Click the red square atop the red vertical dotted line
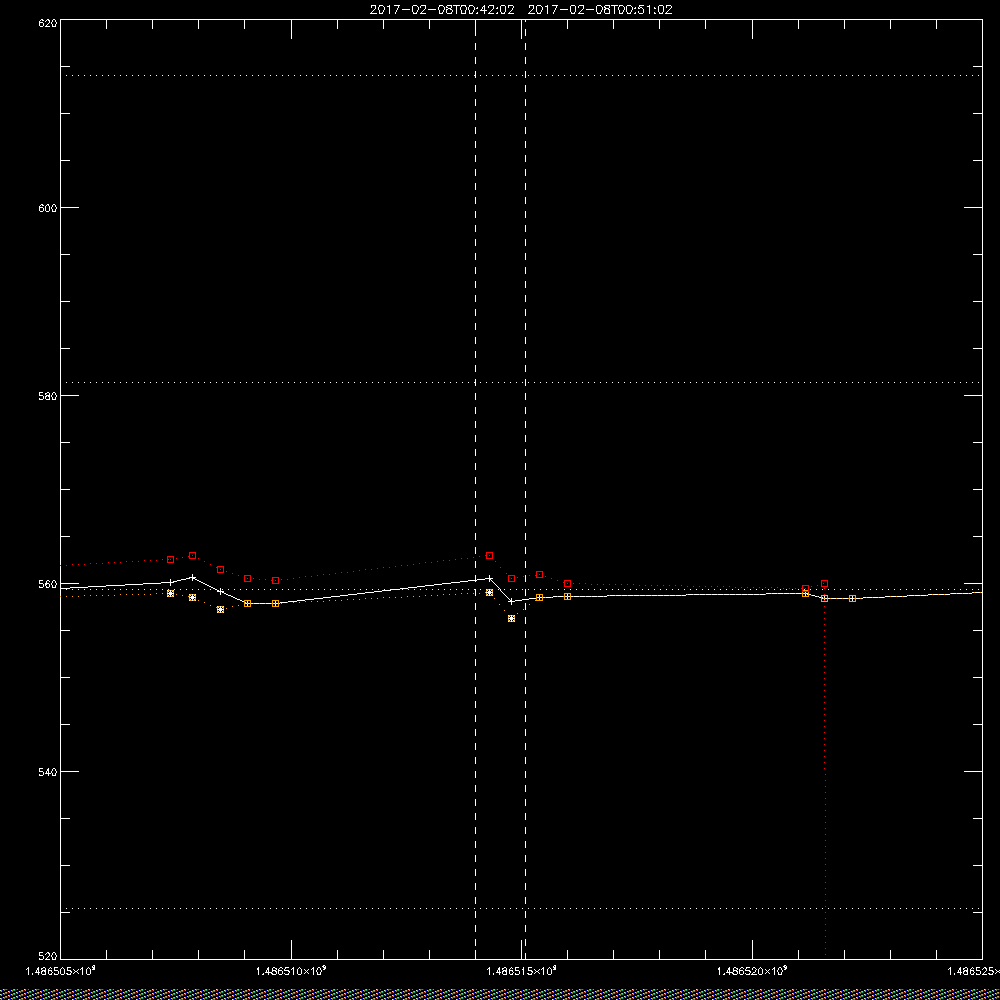Screen dimensions: 1000x1000 point(825,584)
